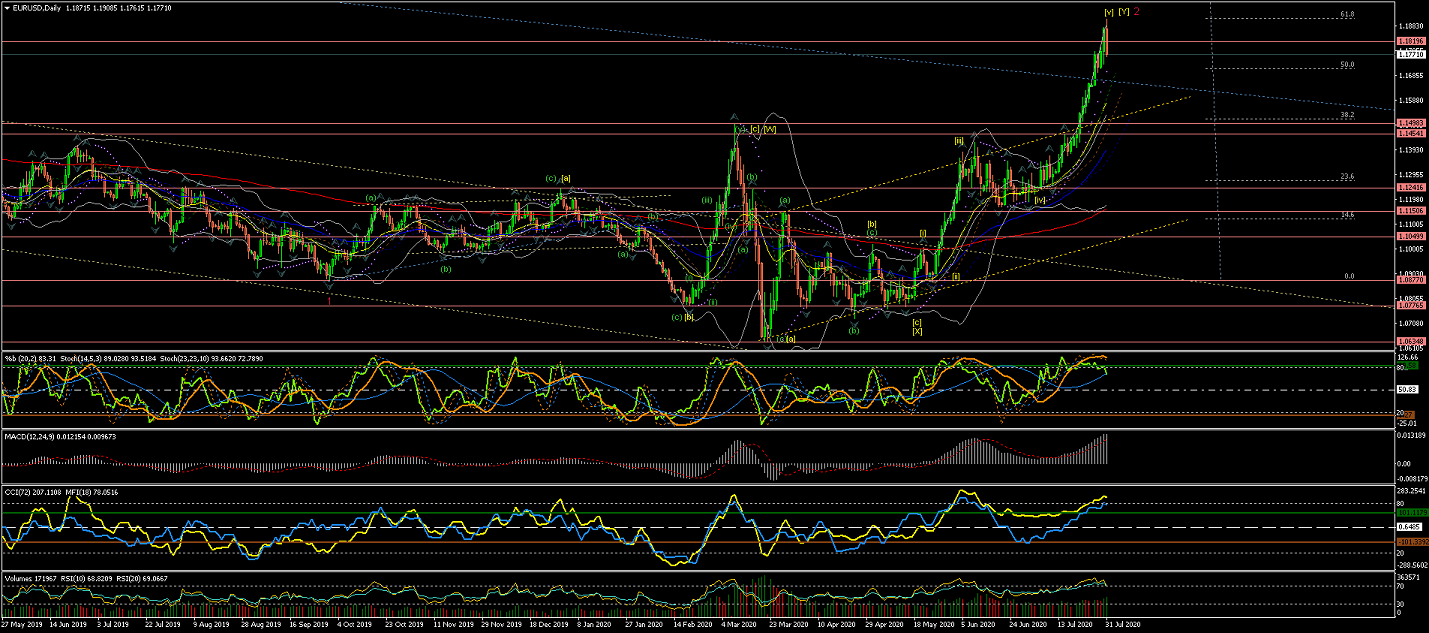
Task: Click the 1.11506 price level tag
Action: pos(1411,211)
